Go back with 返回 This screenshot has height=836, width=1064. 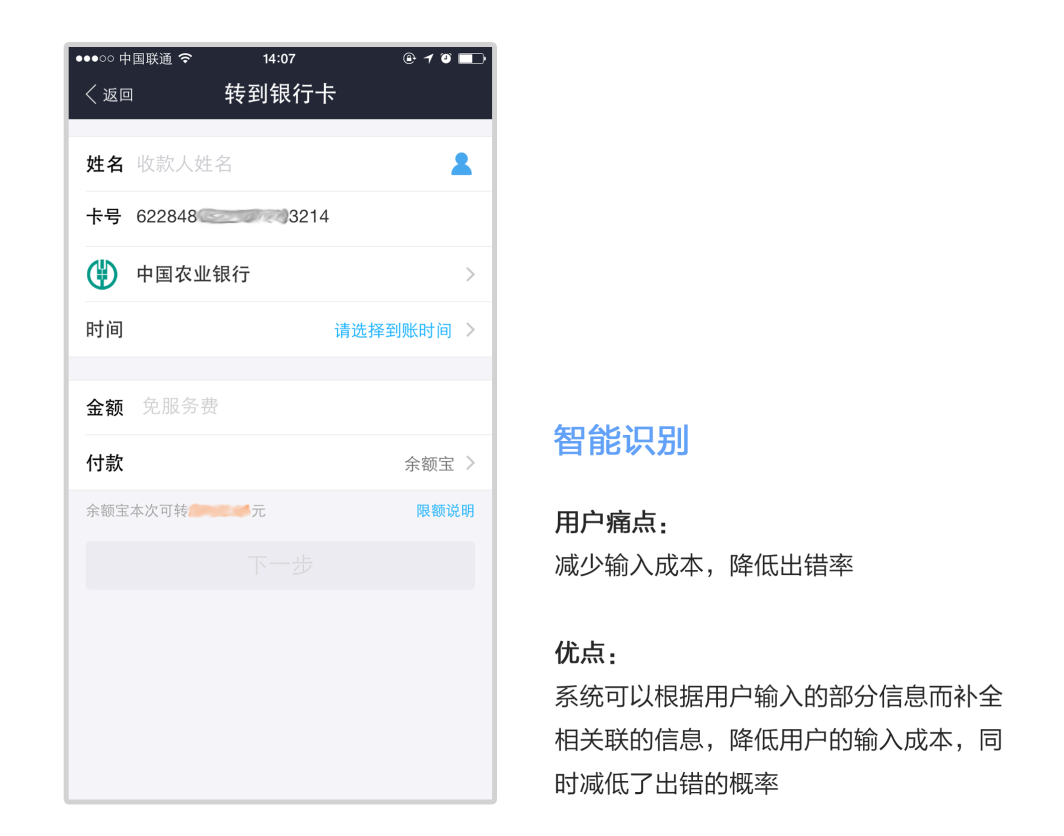pyautogui.click(x=117, y=95)
